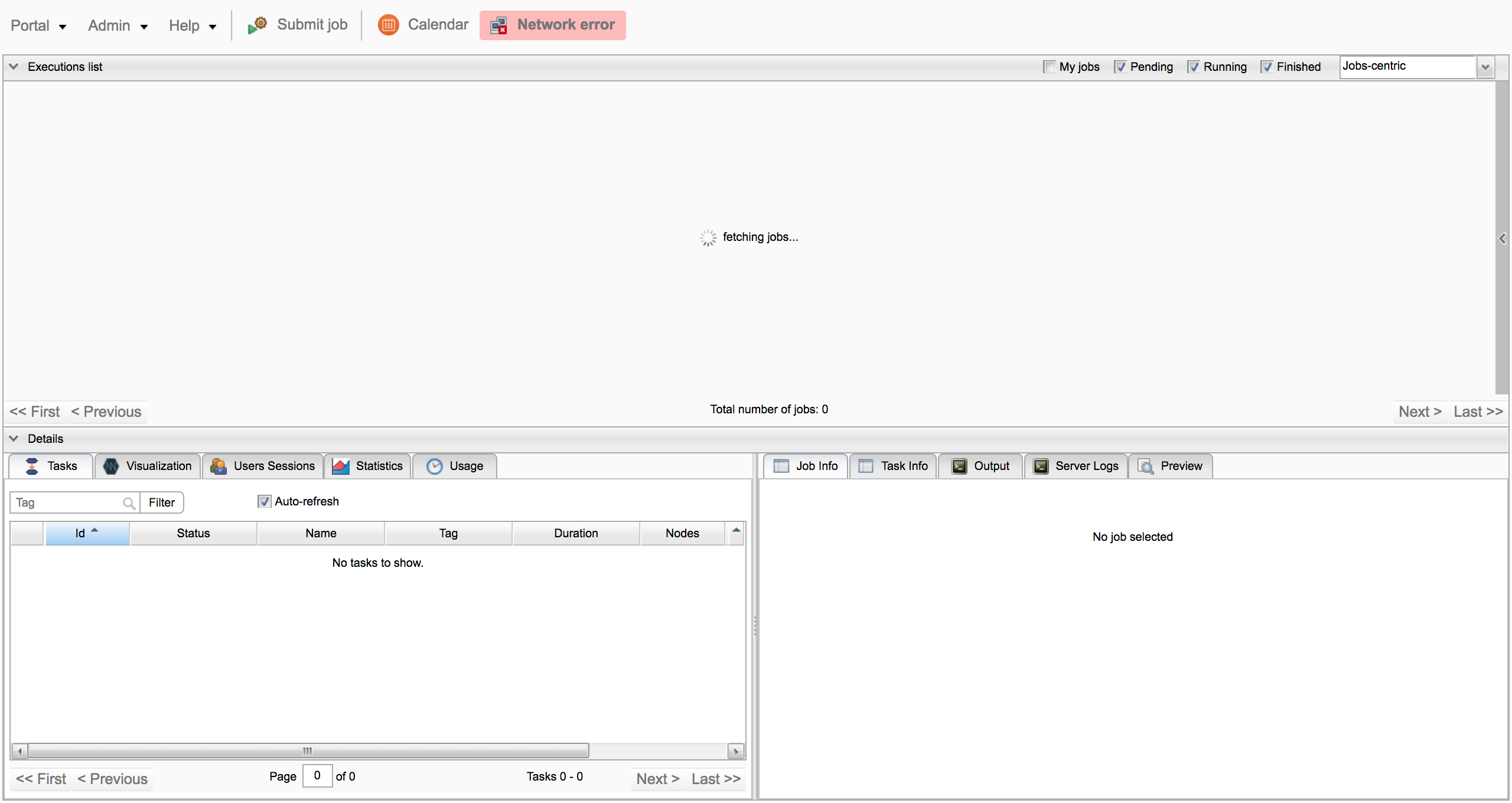Click the sort arrow in Id column
Screen dimensions: 1512x803
pos(94,530)
